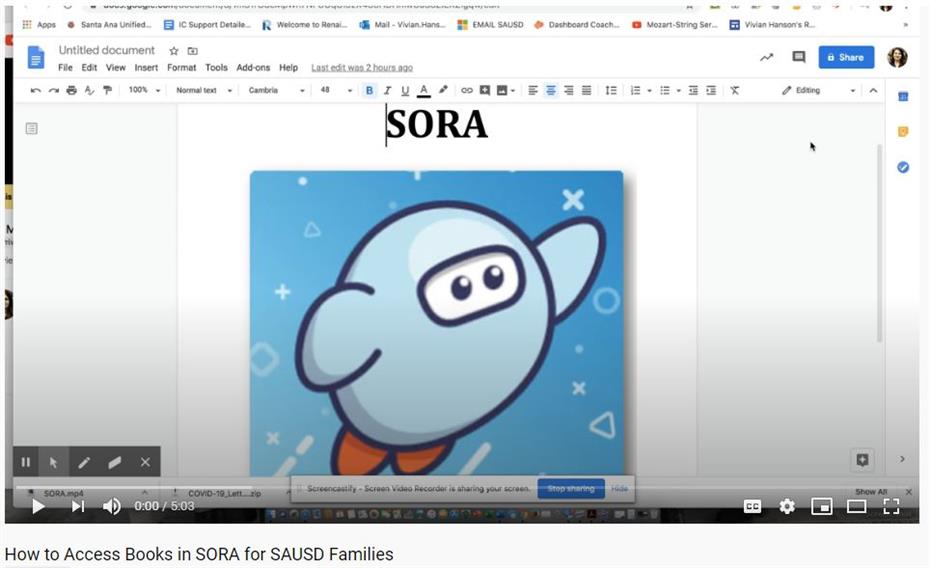This screenshot has height=568, width=930.
Task: Toggle Underline formatting button
Action: (x=405, y=91)
